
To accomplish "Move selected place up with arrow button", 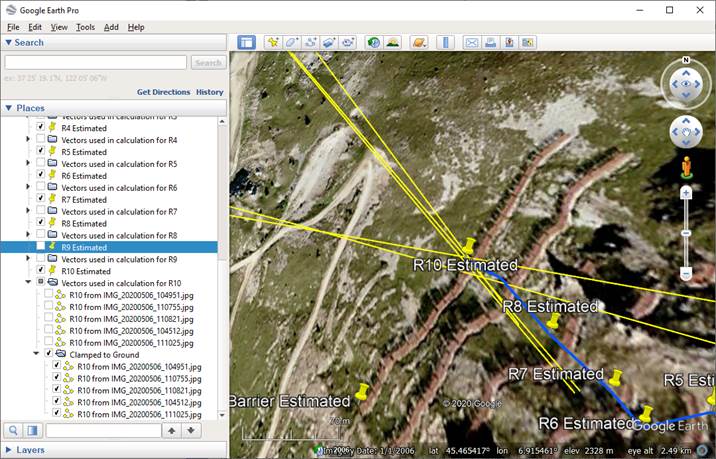I will pos(172,430).
